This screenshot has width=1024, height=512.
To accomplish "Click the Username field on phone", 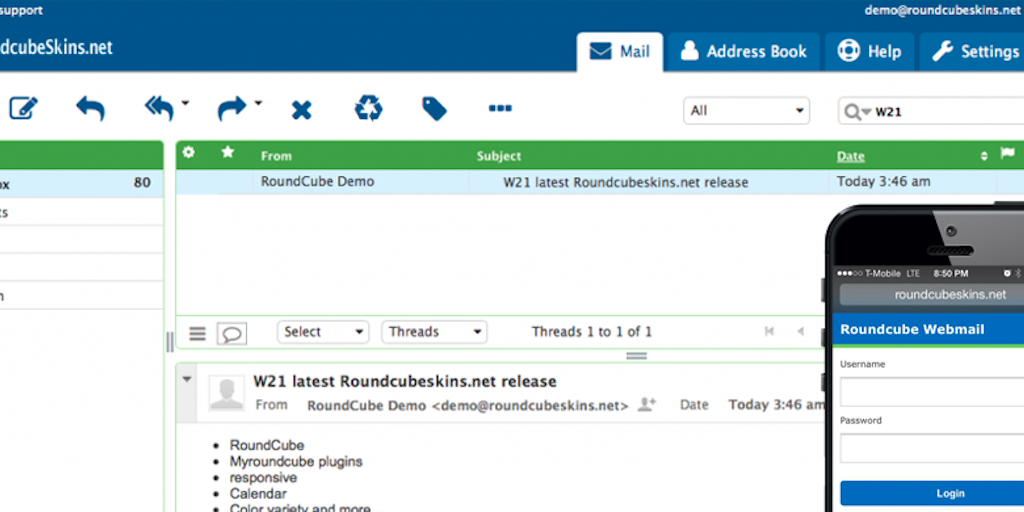I will pyautogui.click(x=933, y=392).
